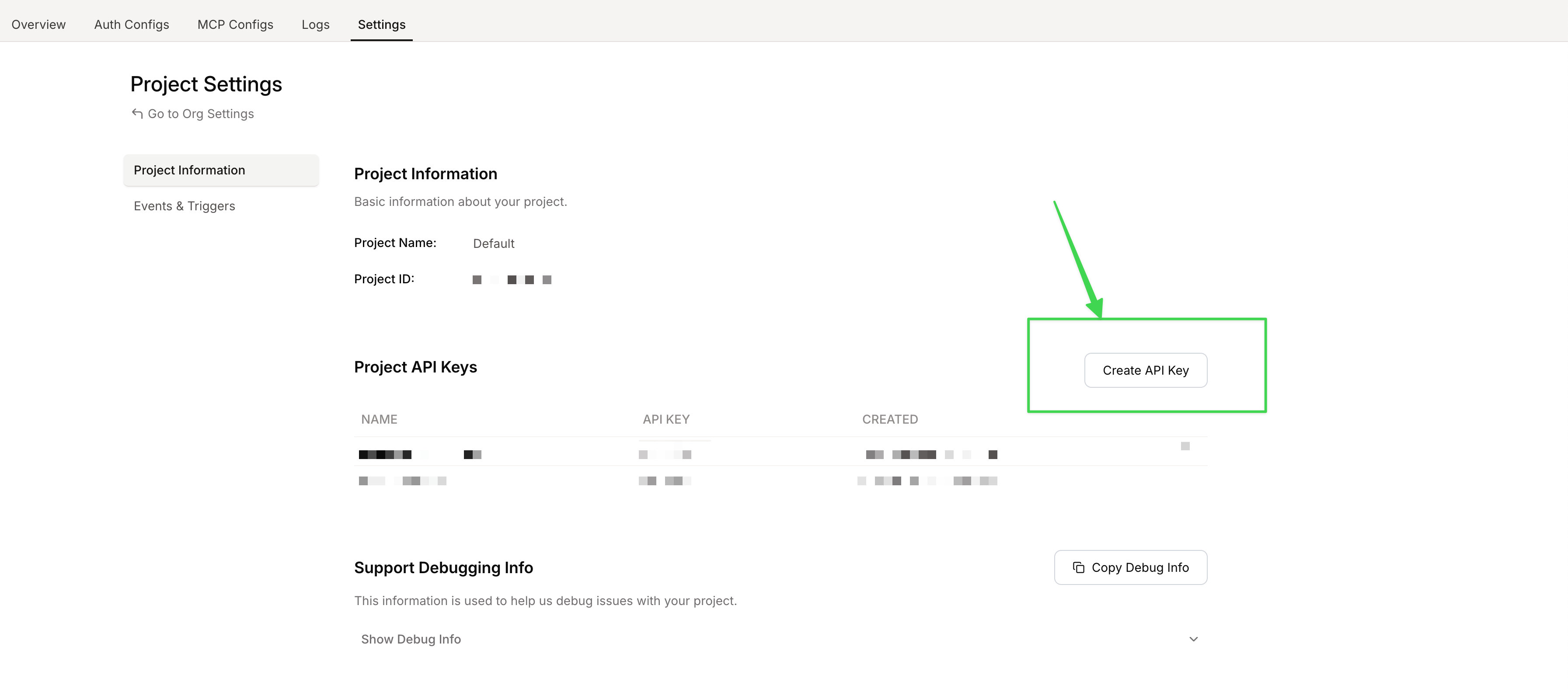
Task: Follow the Go to Org Settings link
Action: click(x=200, y=114)
